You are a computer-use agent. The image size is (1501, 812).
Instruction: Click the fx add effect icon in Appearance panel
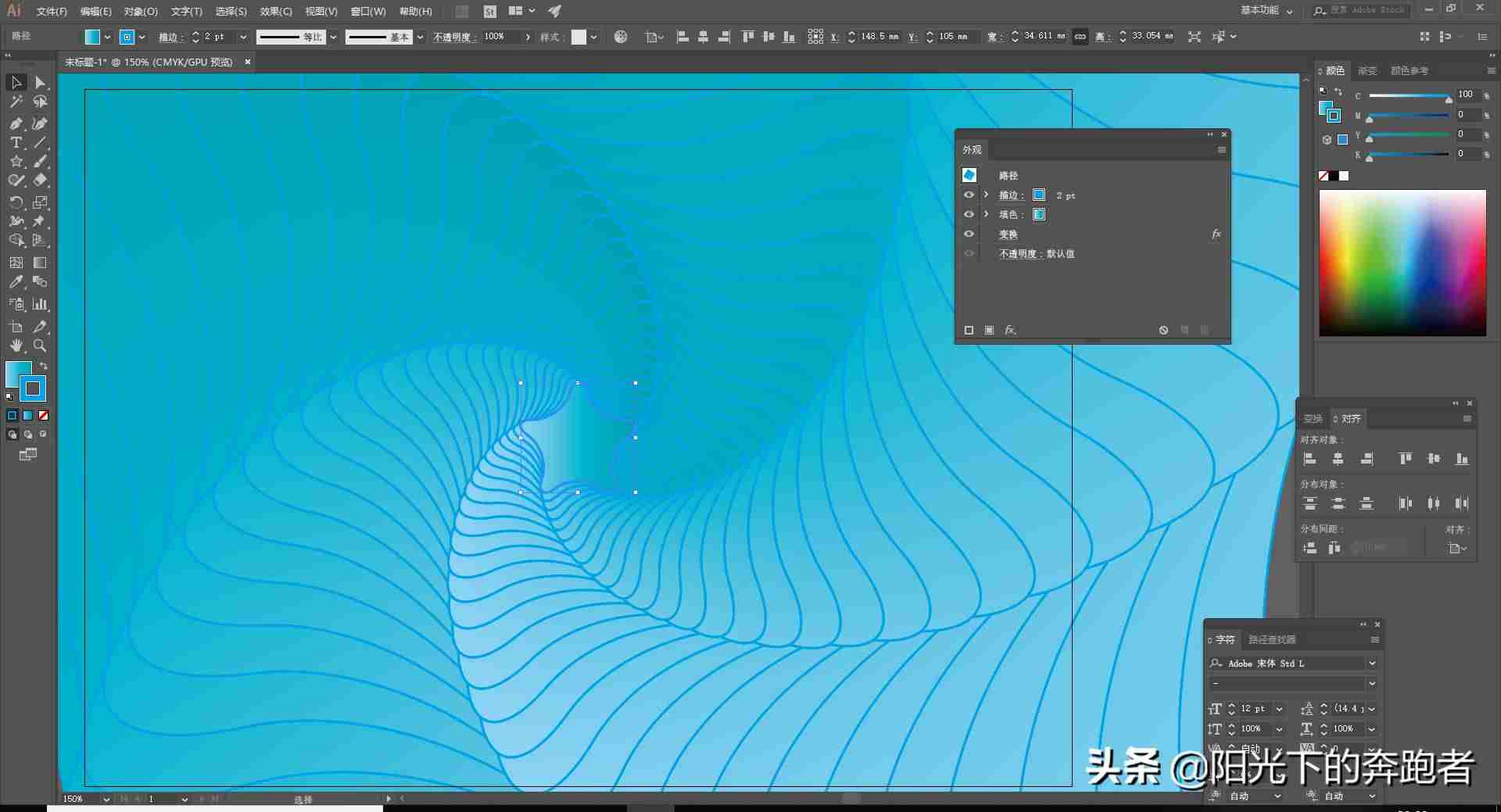1010,330
